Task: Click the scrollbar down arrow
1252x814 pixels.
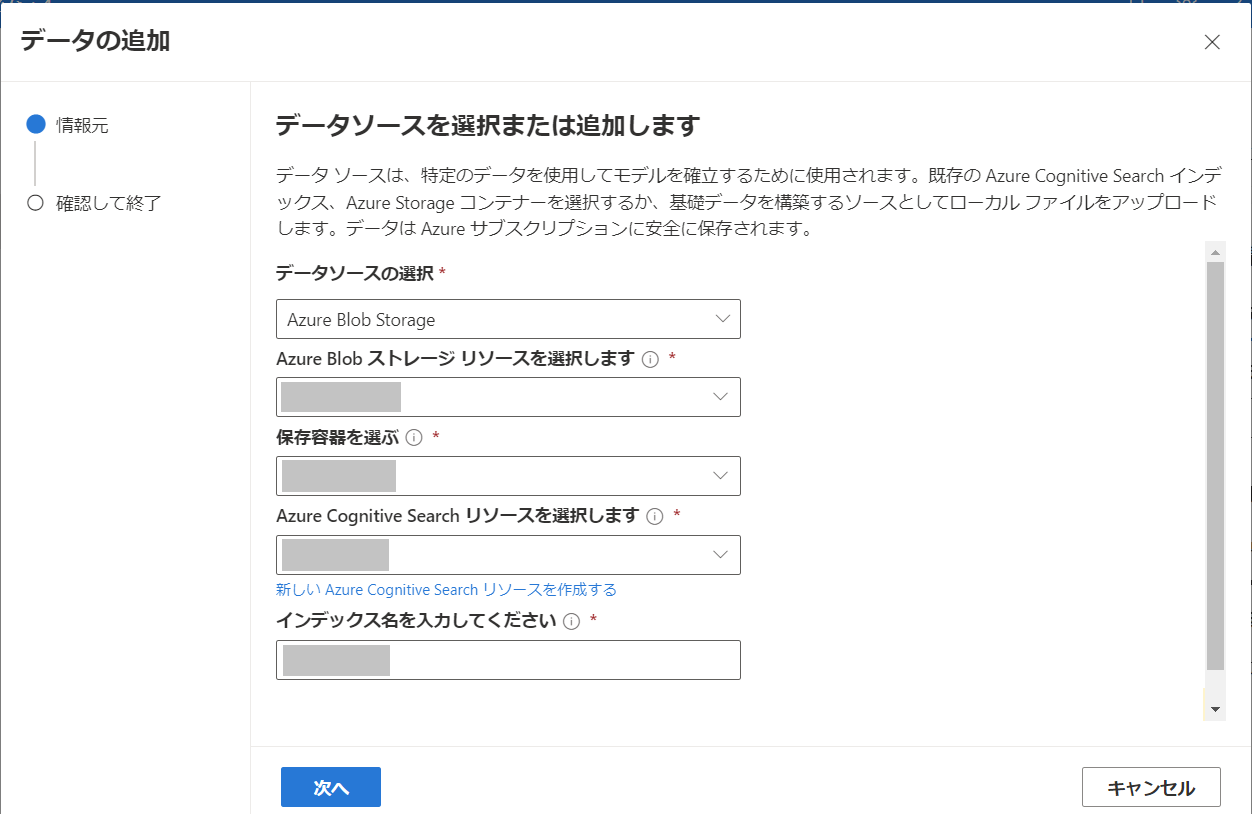Action: pyautogui.click(x=1215, y=709)
